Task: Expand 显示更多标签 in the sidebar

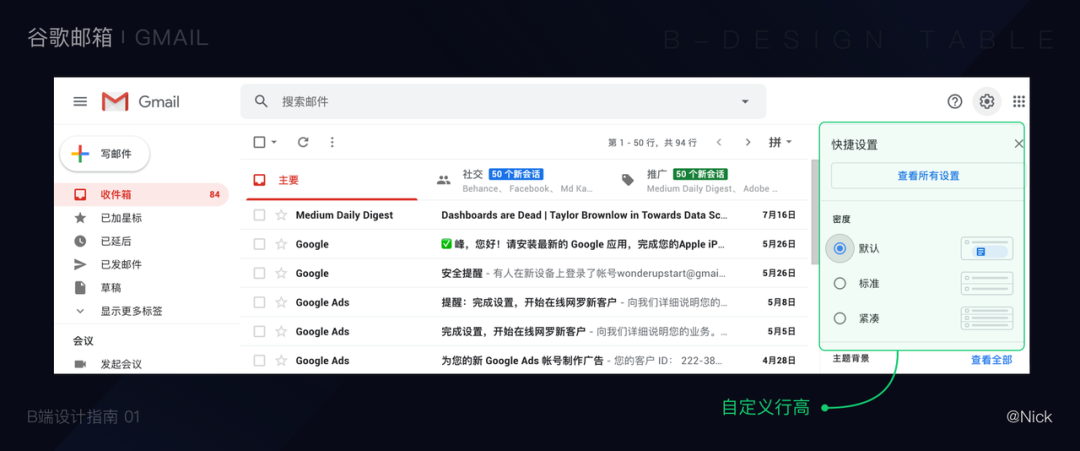Action: [x=131, y=311]
